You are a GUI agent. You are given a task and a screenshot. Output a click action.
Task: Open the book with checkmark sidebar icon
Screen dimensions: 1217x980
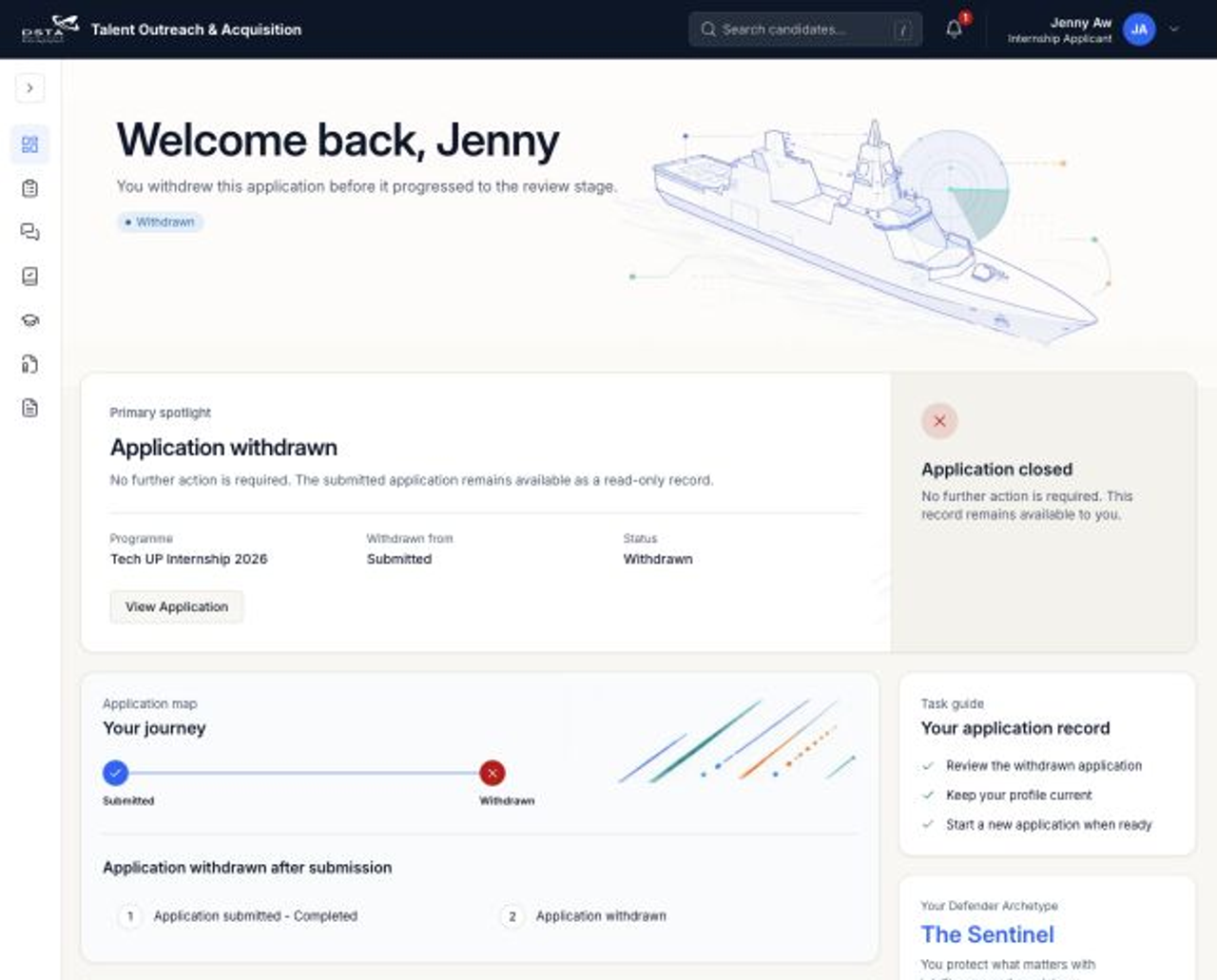30,277
